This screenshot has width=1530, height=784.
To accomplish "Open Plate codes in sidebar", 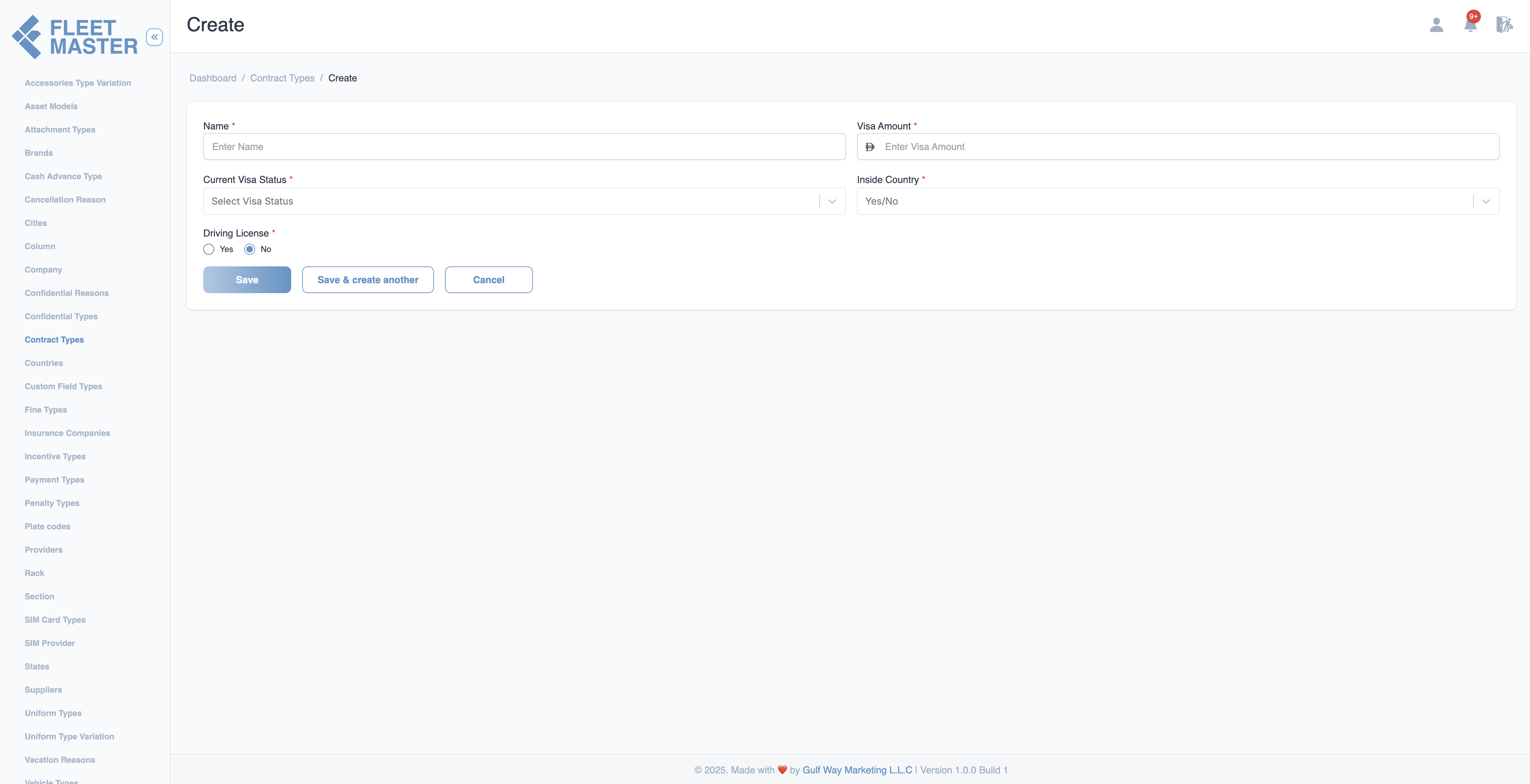I will pos(47,526).
